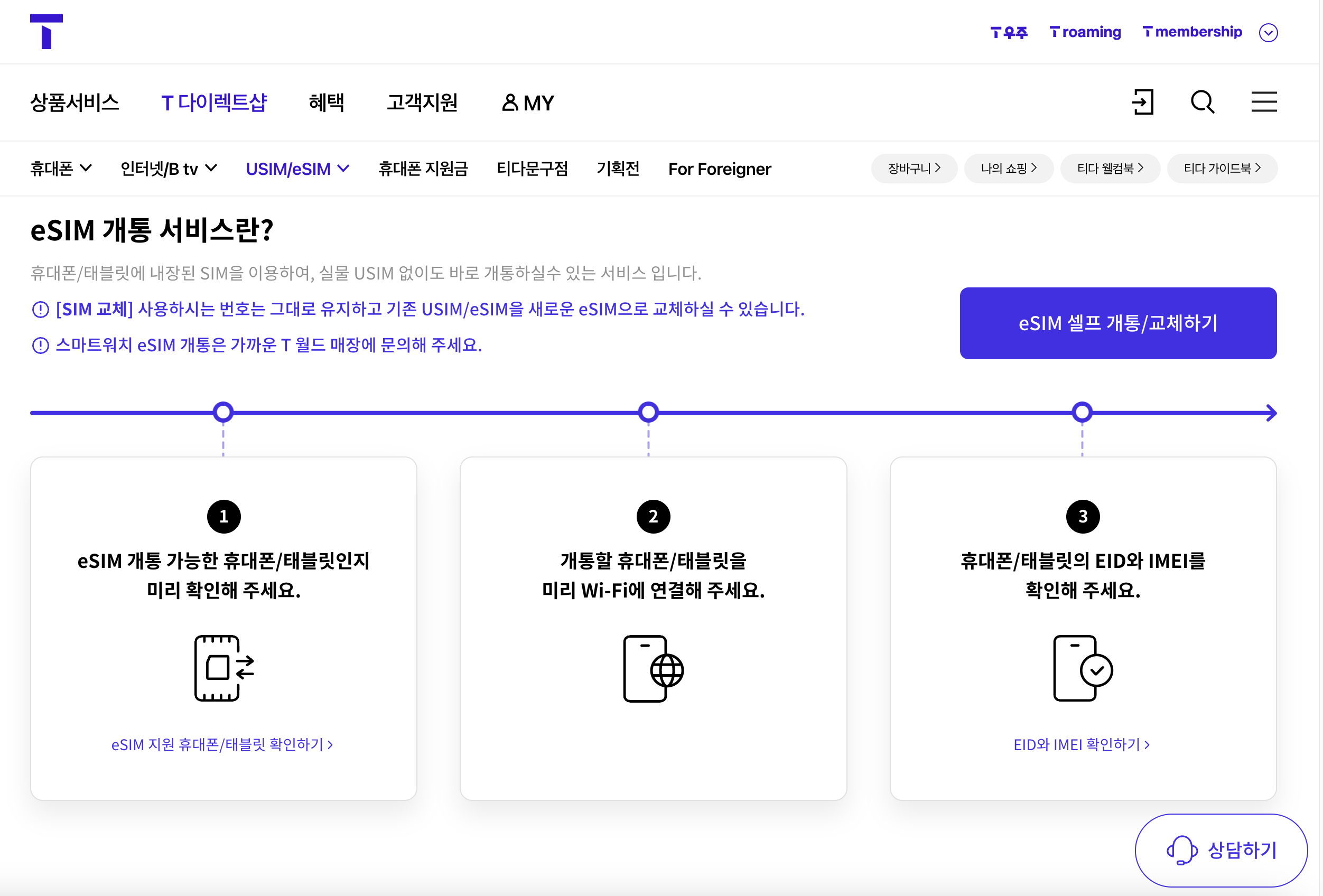Click the phone with checkmark icon

pos(1083,668)
